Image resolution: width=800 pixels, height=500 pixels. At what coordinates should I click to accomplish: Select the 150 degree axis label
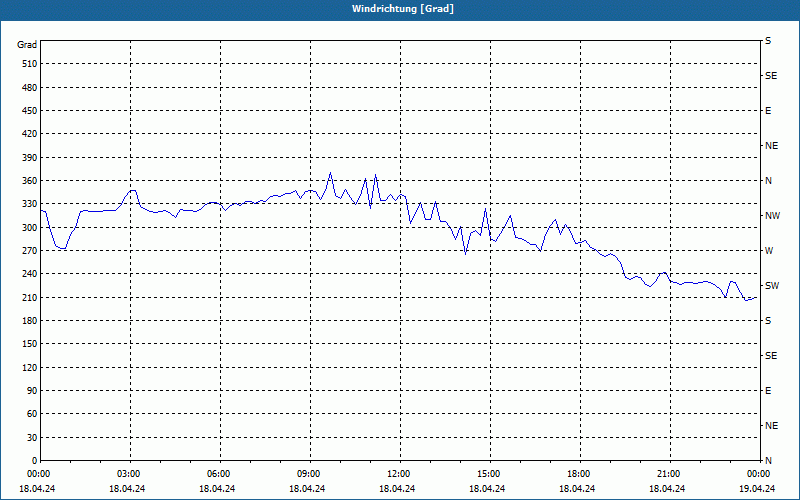[x=30, y=344]
